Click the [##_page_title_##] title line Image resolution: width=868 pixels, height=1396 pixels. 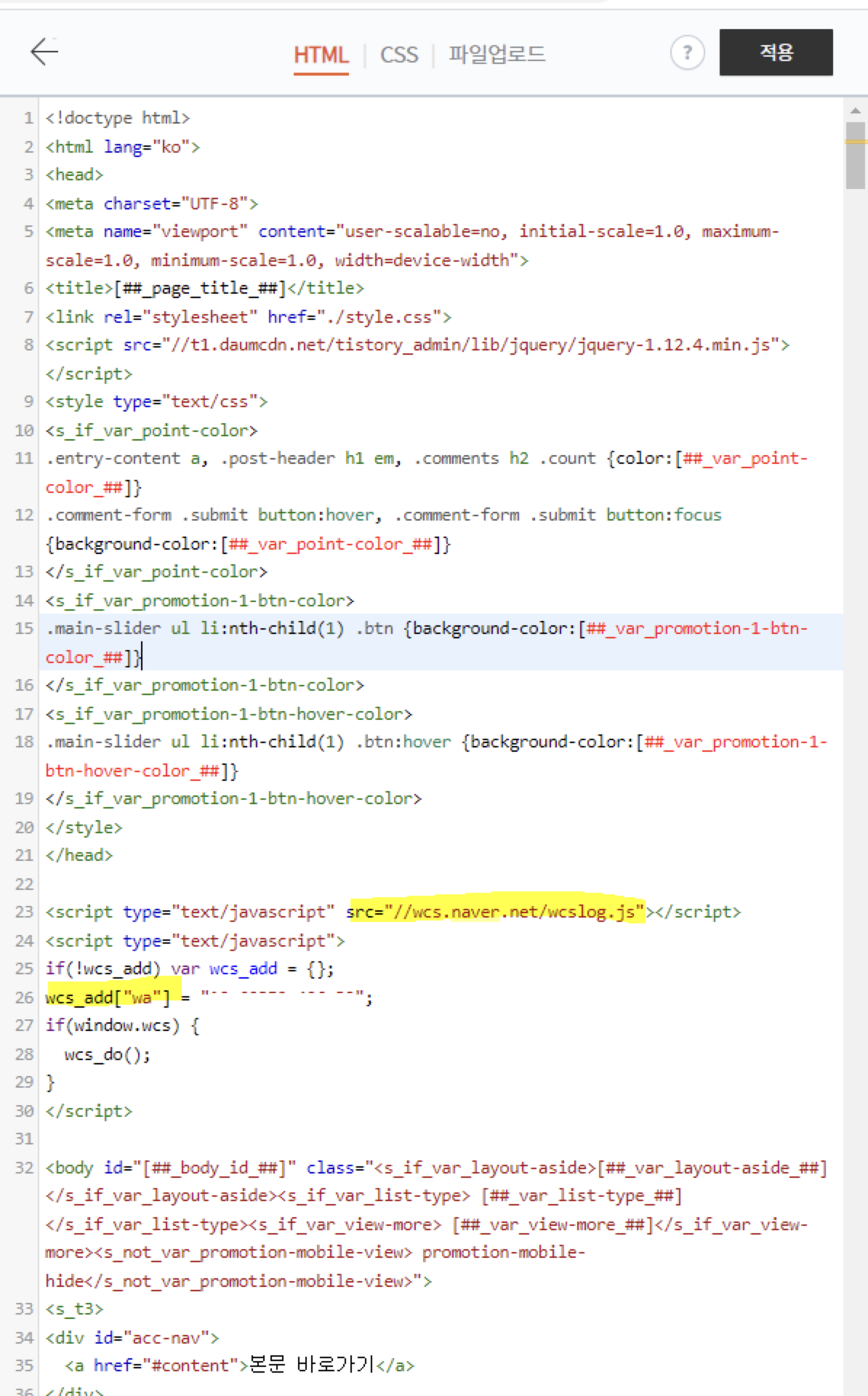[x=204, y=288]
